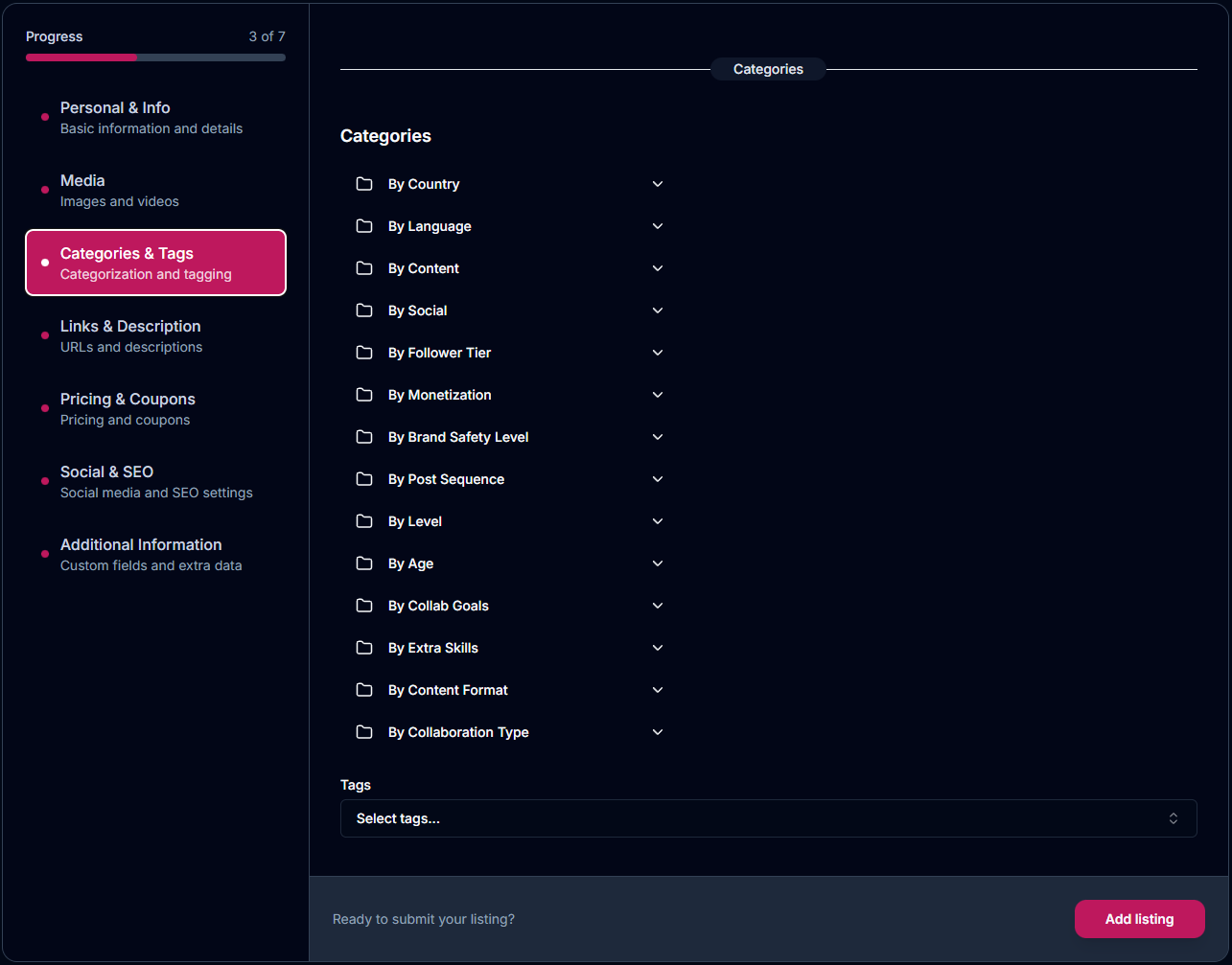The image size is (1232, 965).
Task: Click the folder icon beside By Age
Action: (364, 563)
